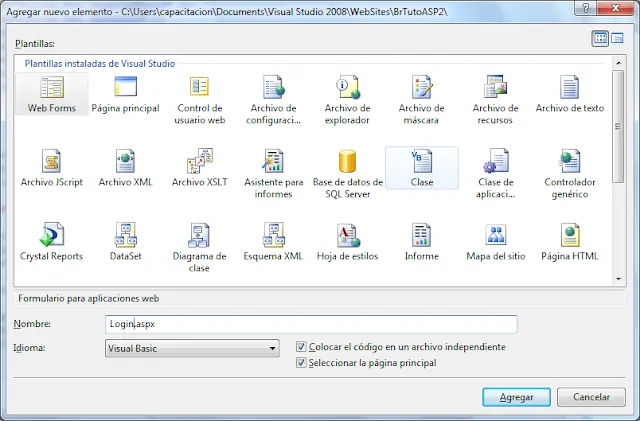This screenshot has height=421, width=640.
Task: Switch to small icons view
Action: [617, 38]
